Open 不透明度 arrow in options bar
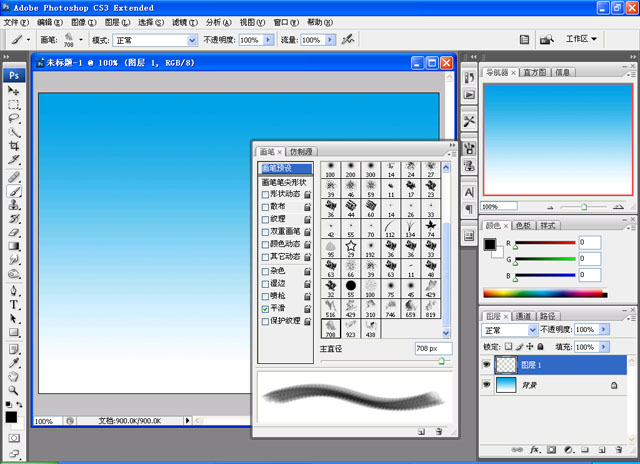The height and width of the screenshot is (464, 640). point(268,40)
